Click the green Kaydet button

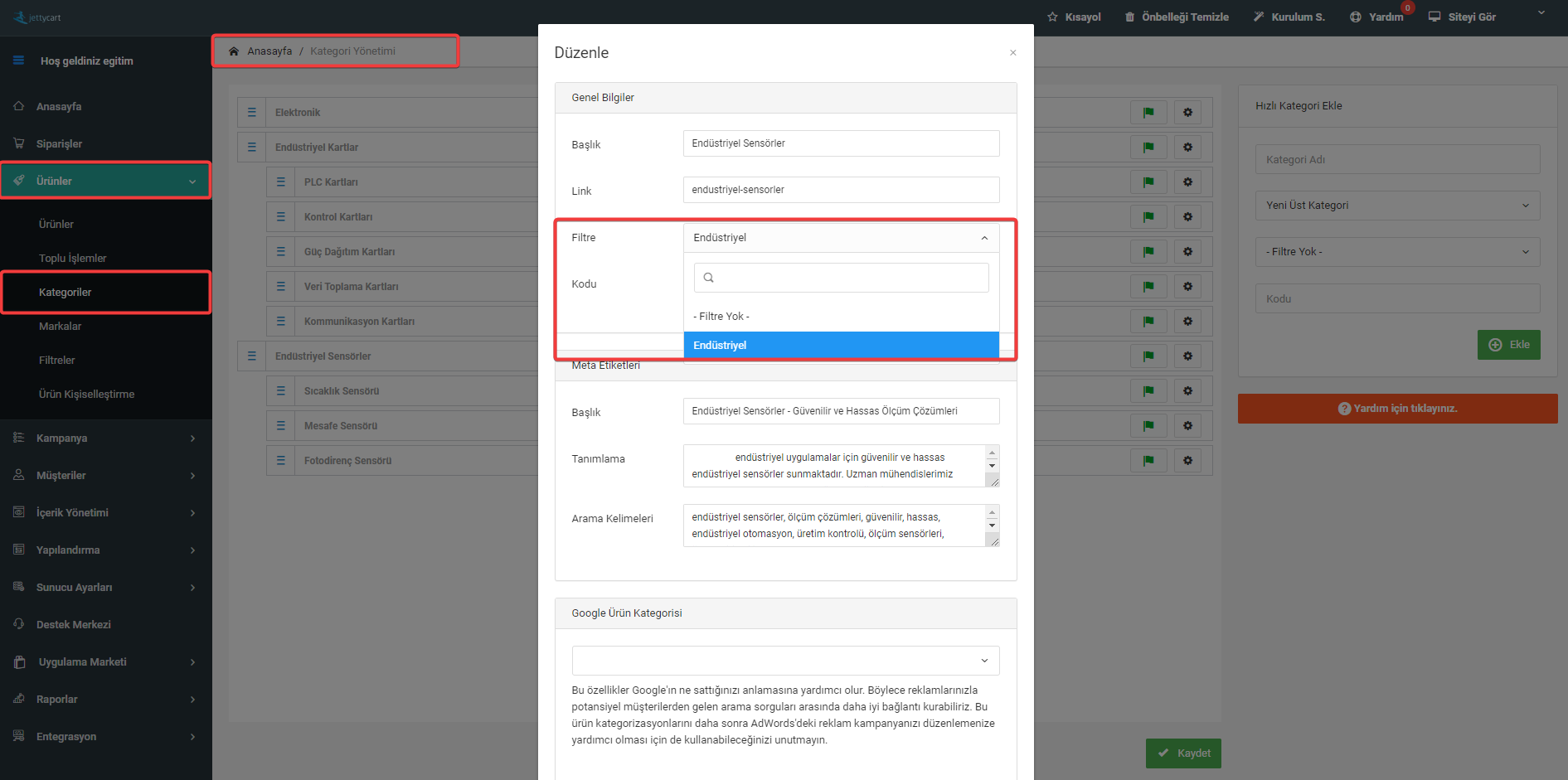(x=1183, y=753)
